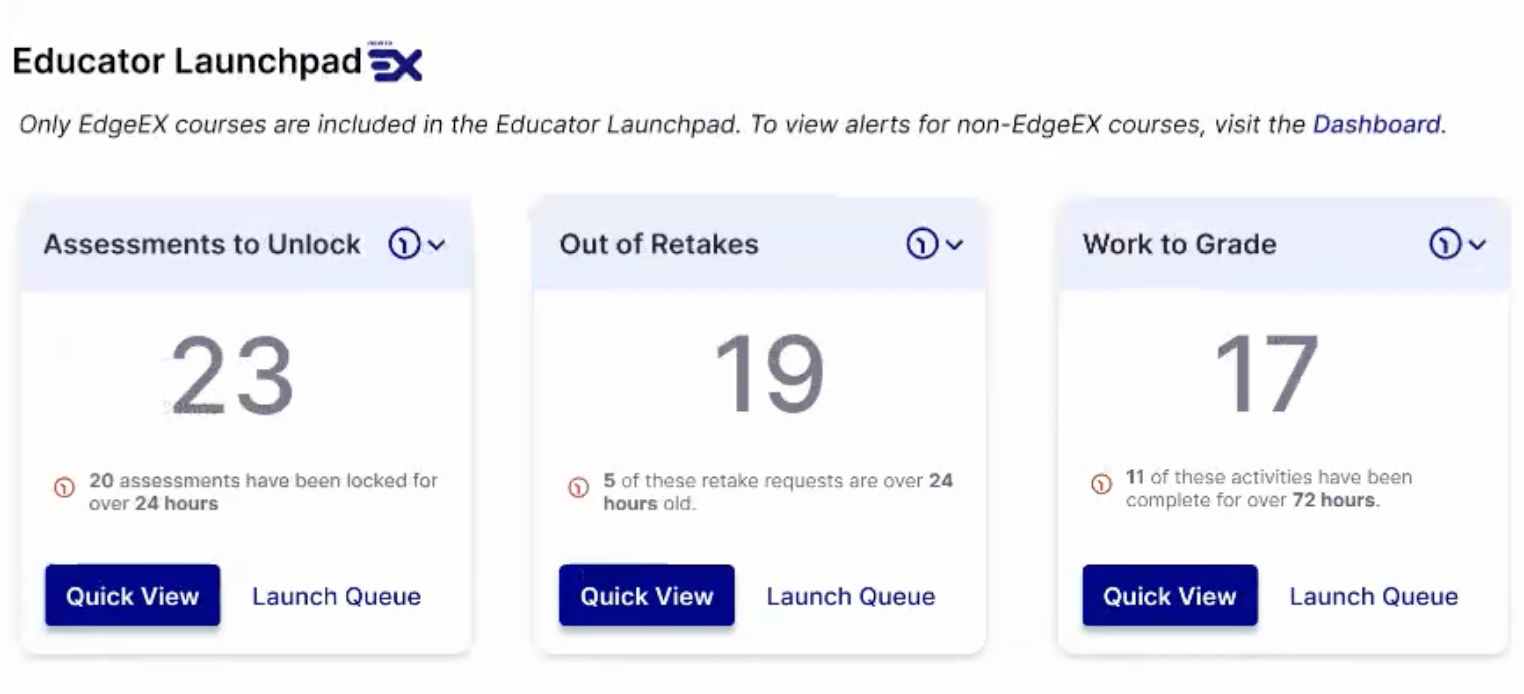Click the red alert clock beside 5 retake requests
1524x694 pixels.
(578, 489)
